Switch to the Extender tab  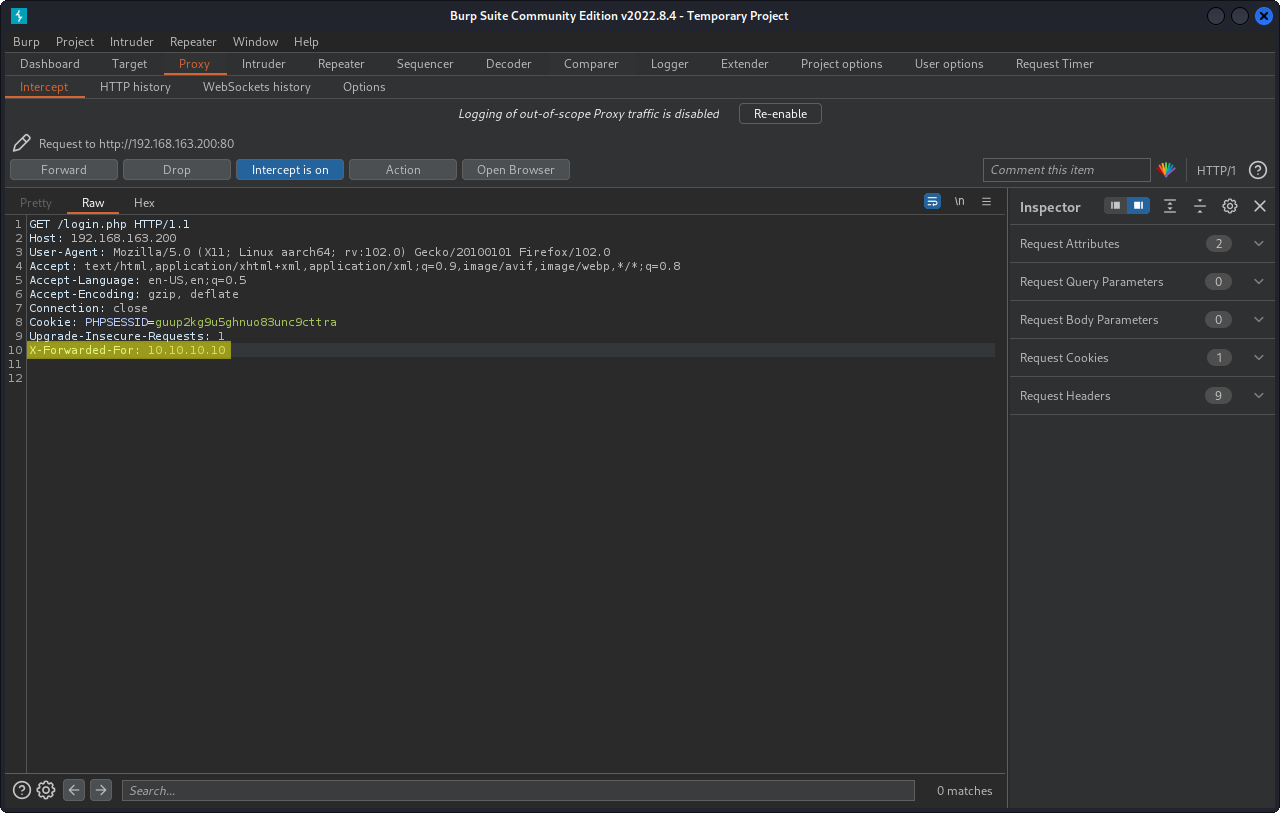point(745,64)
